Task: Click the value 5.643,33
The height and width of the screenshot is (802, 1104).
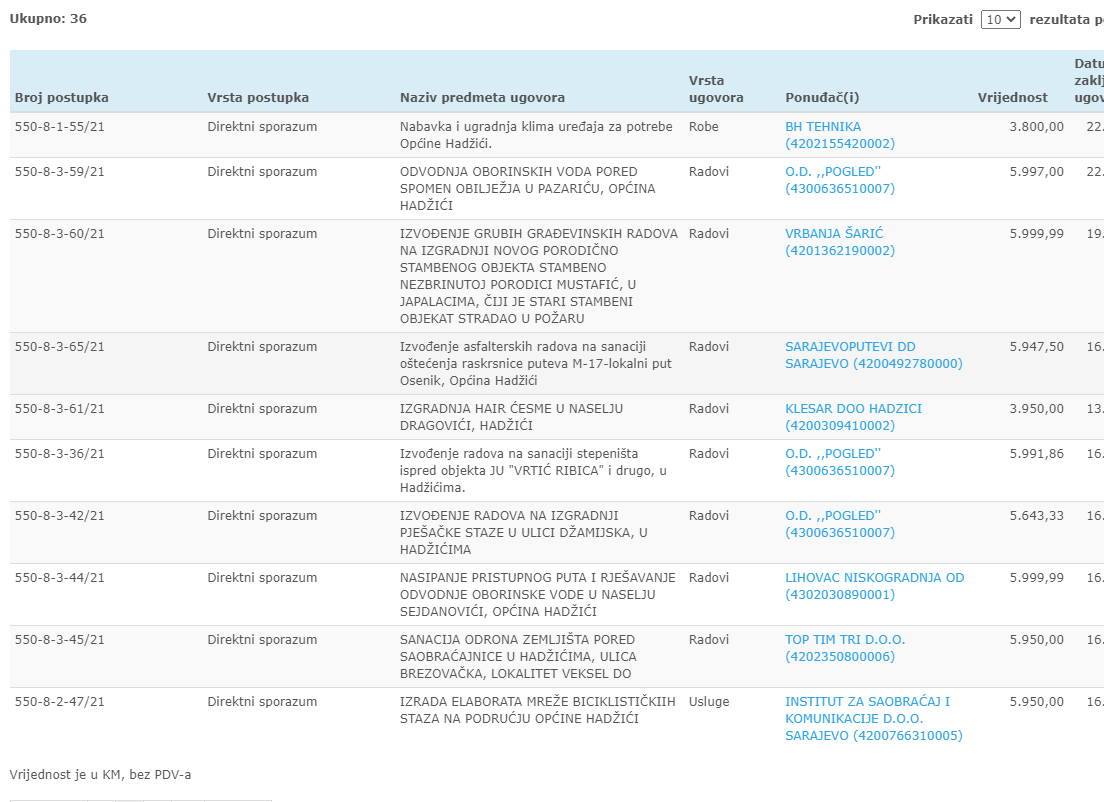Action: (1036, 515)
